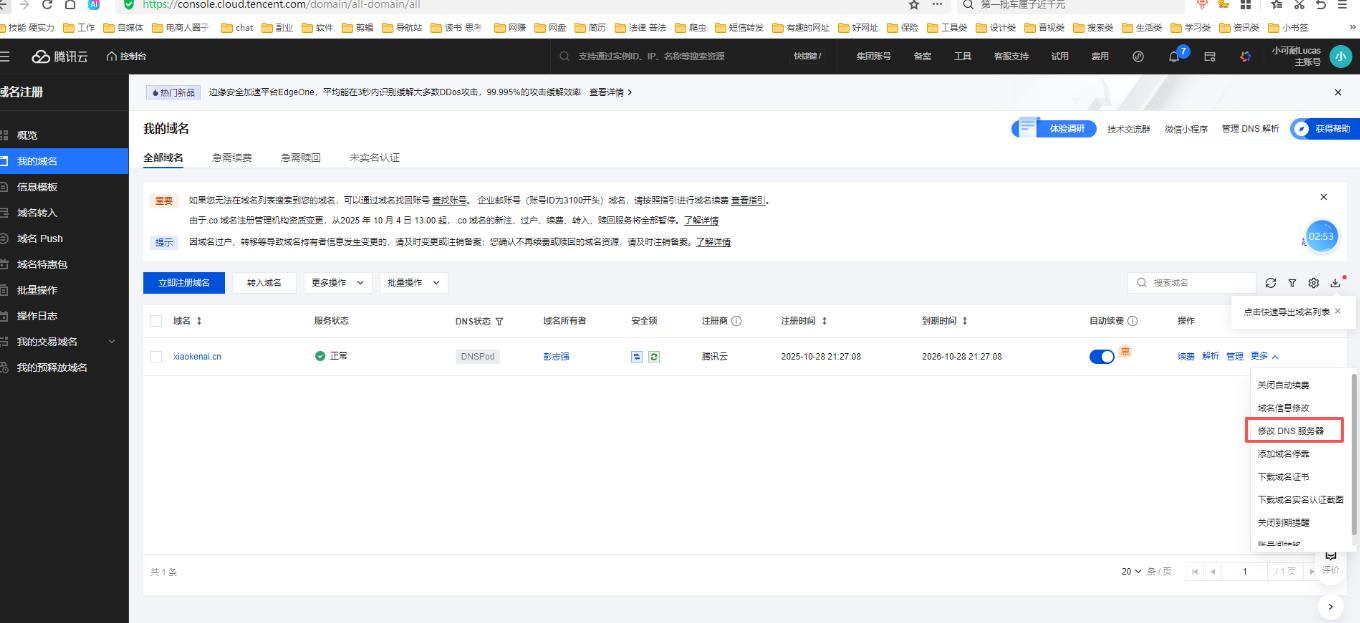This screenshot has width=1360, height=623.
Task: Expand the 更多操作 dropdown
Action: pyautogui.click(x=338, y=283)
